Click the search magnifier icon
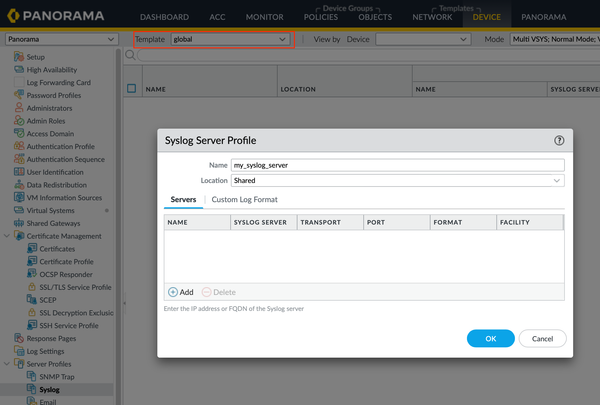600x405 pixels. tap(131, 55)
